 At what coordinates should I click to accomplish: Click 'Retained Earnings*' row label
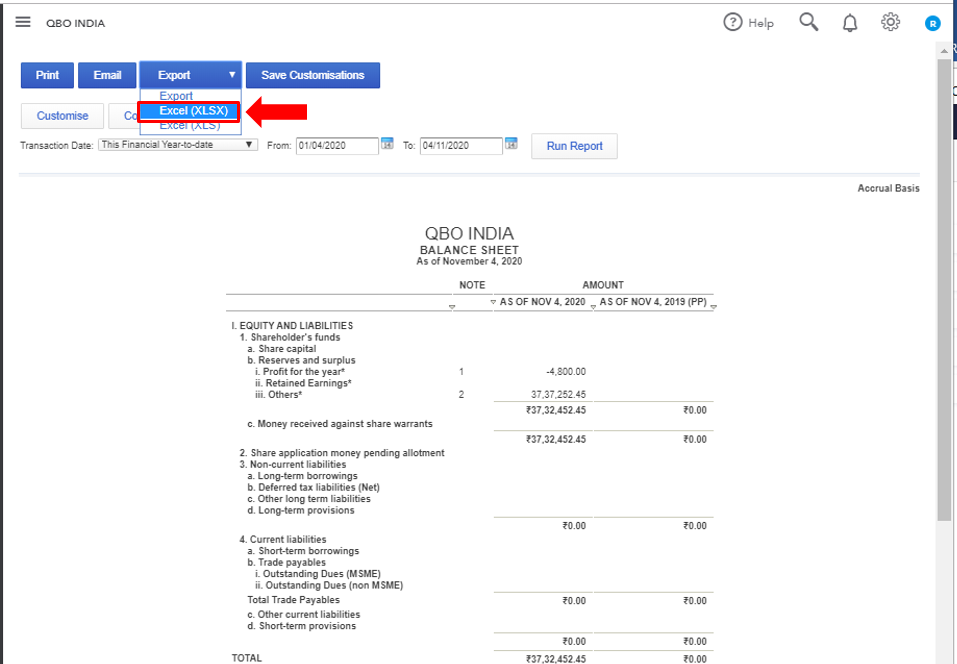click(303, 383)
